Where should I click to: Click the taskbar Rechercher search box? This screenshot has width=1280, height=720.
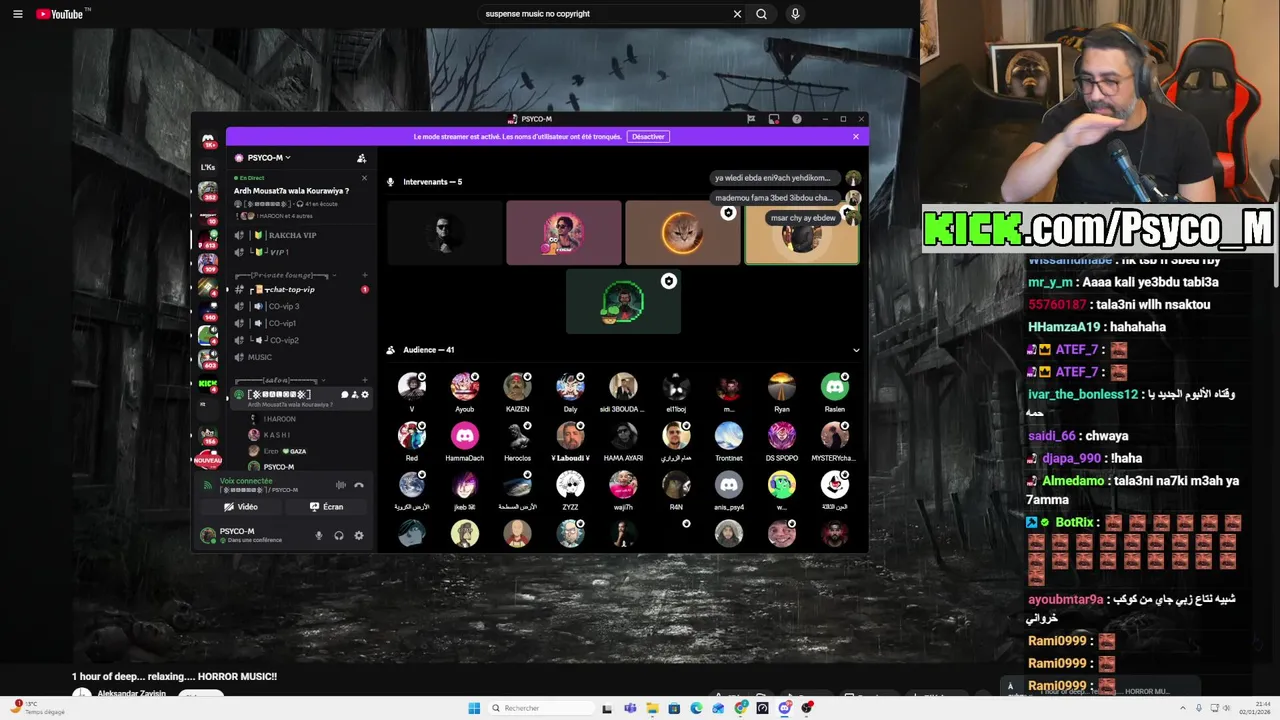(x=540, y=708)
